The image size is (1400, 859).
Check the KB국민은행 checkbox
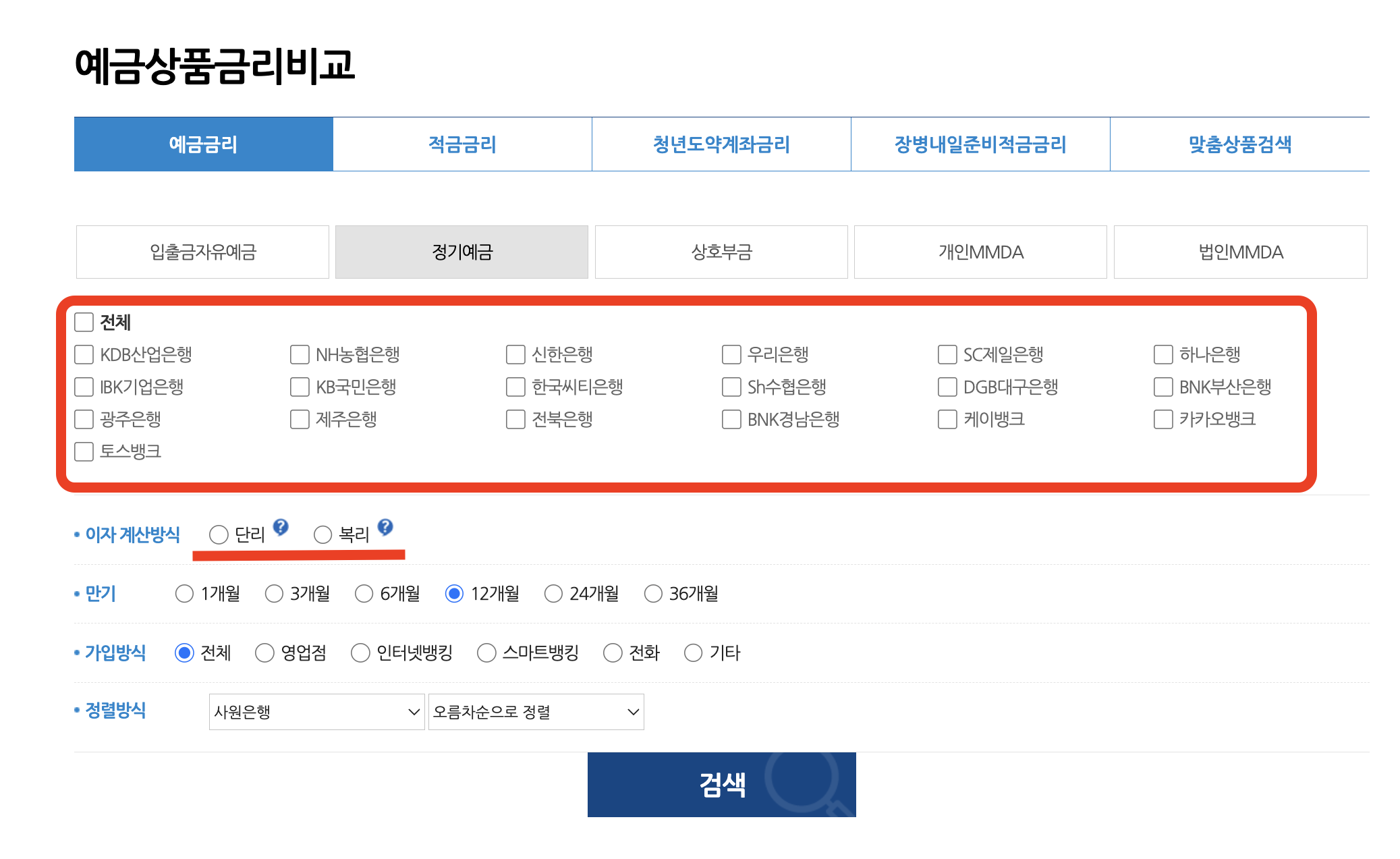click(299, 387)
